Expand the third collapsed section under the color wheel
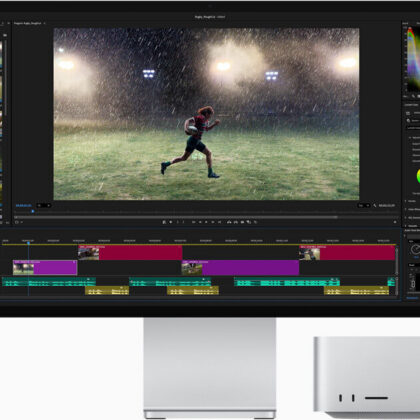 (406, 218)
